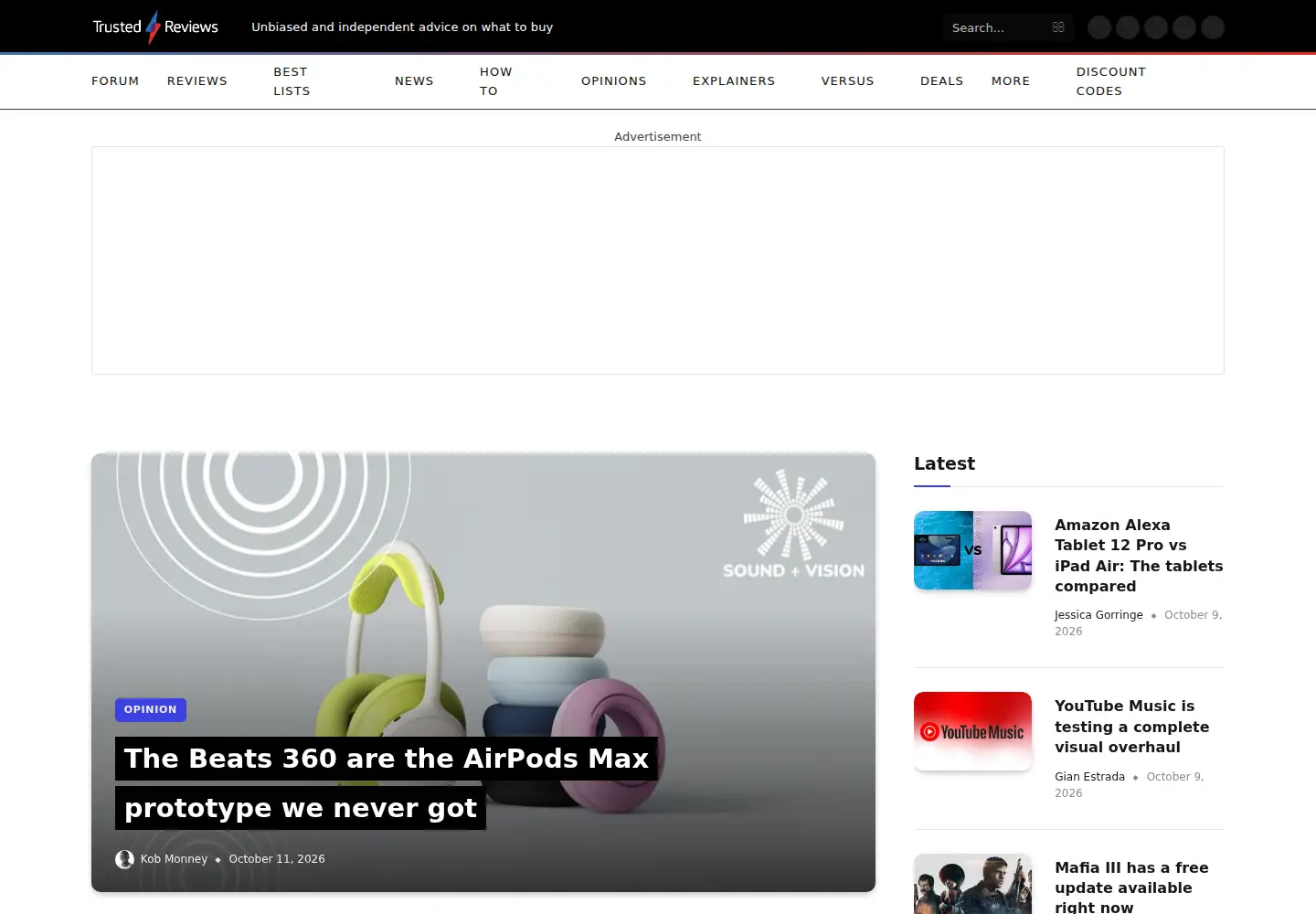Click the search submit icon
Viewport: 1316px width, 914px height.
click(x=1058, y=27)
